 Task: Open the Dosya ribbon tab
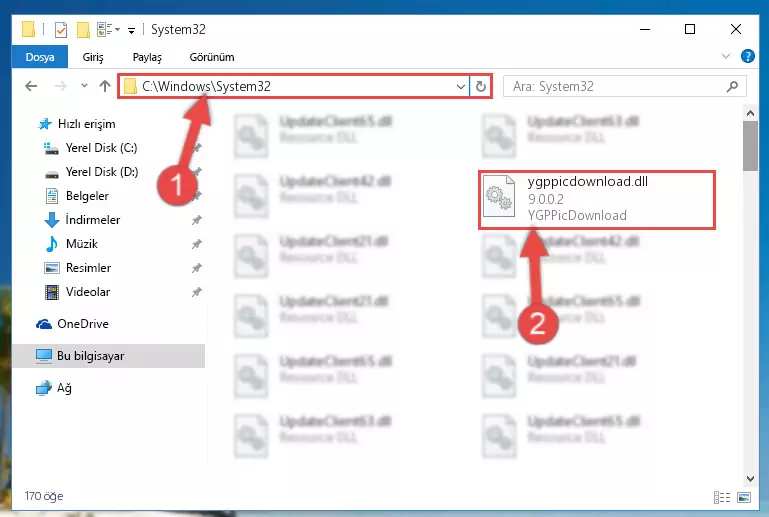(40, 57)
